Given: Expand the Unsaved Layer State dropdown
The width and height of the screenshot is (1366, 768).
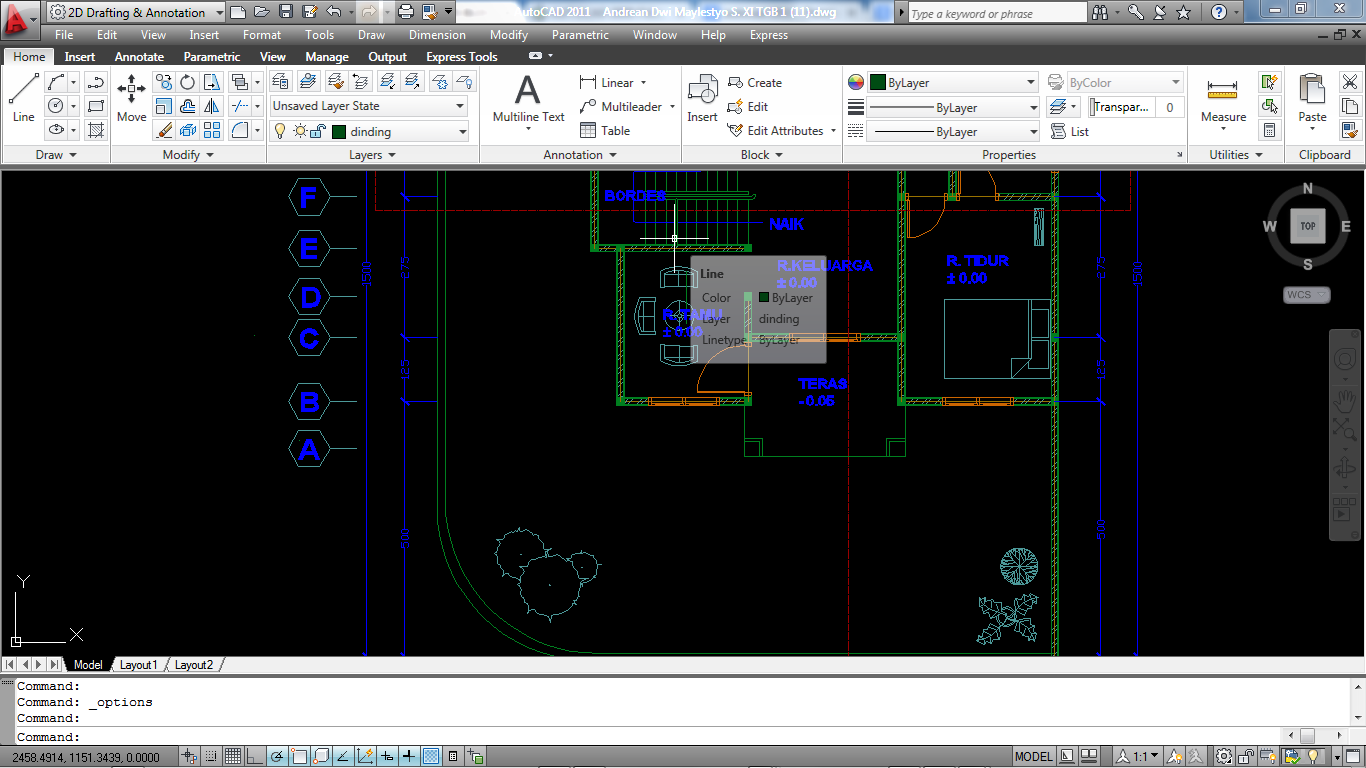Looking at the screenshot, I should click(x=368, y=106).
